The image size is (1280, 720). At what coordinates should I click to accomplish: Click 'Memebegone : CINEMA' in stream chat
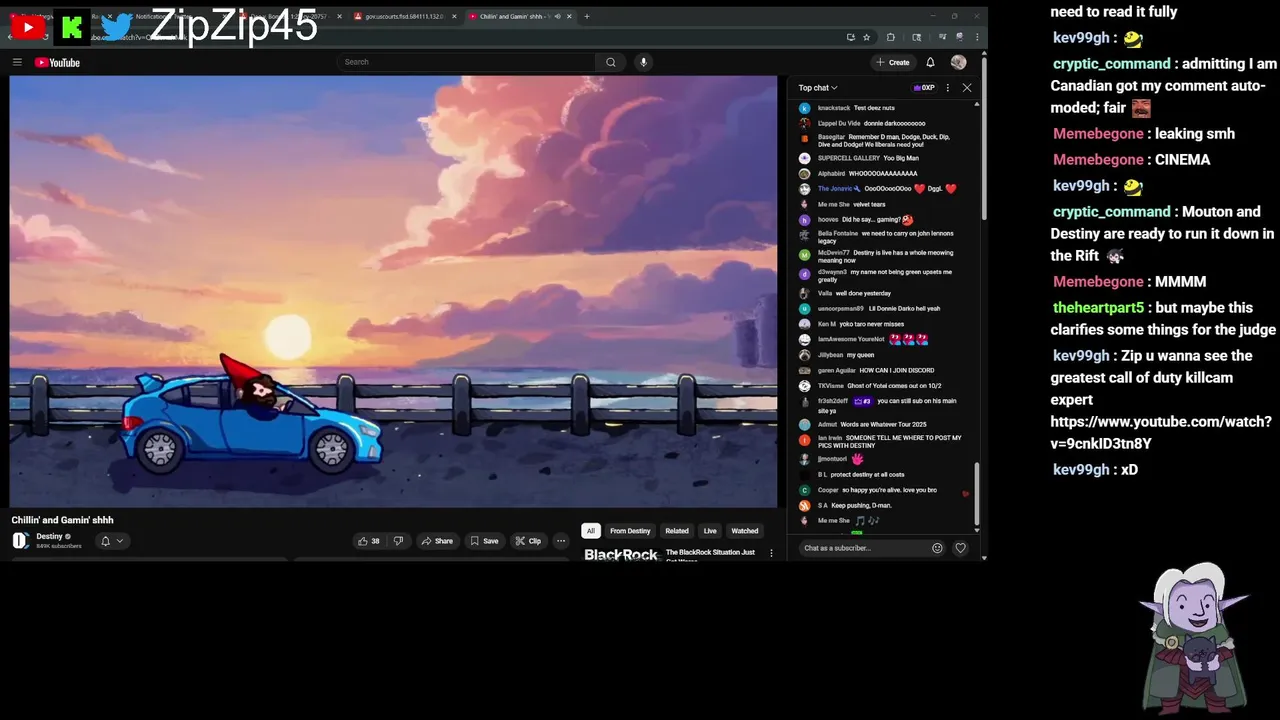click(x=1131, y=160)
